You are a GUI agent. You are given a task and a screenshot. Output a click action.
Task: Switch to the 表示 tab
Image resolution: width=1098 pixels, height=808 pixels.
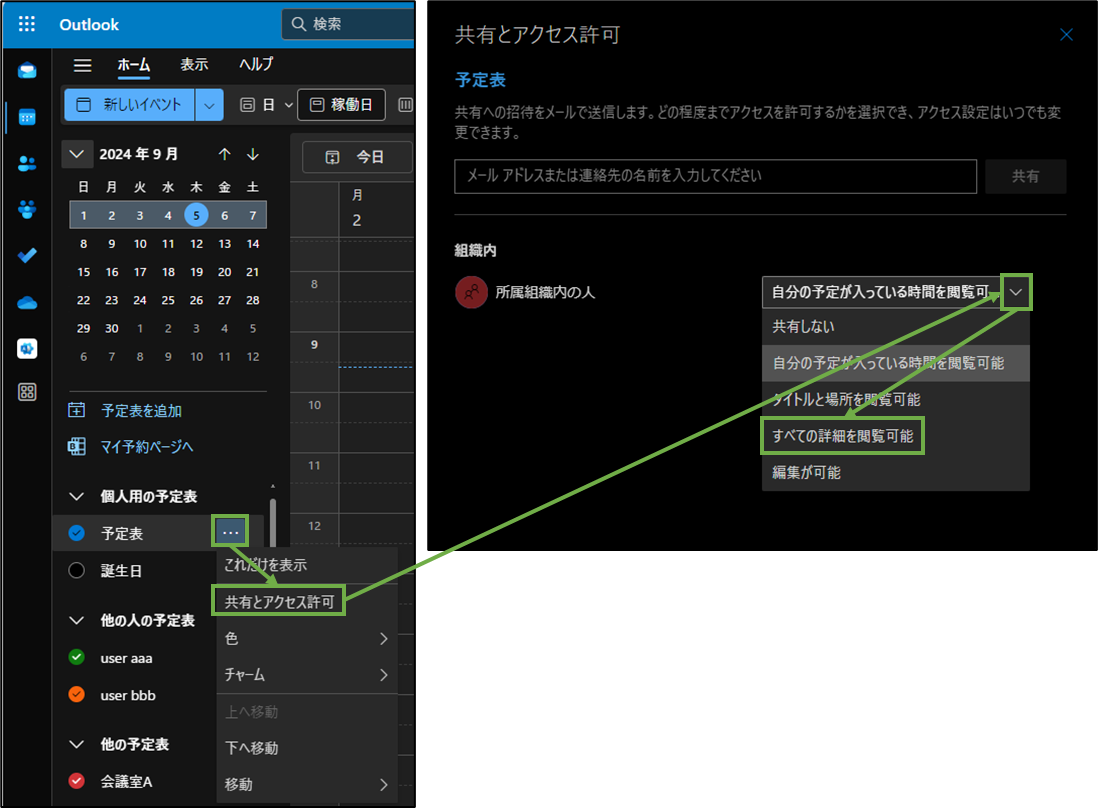tap(194, 64)
